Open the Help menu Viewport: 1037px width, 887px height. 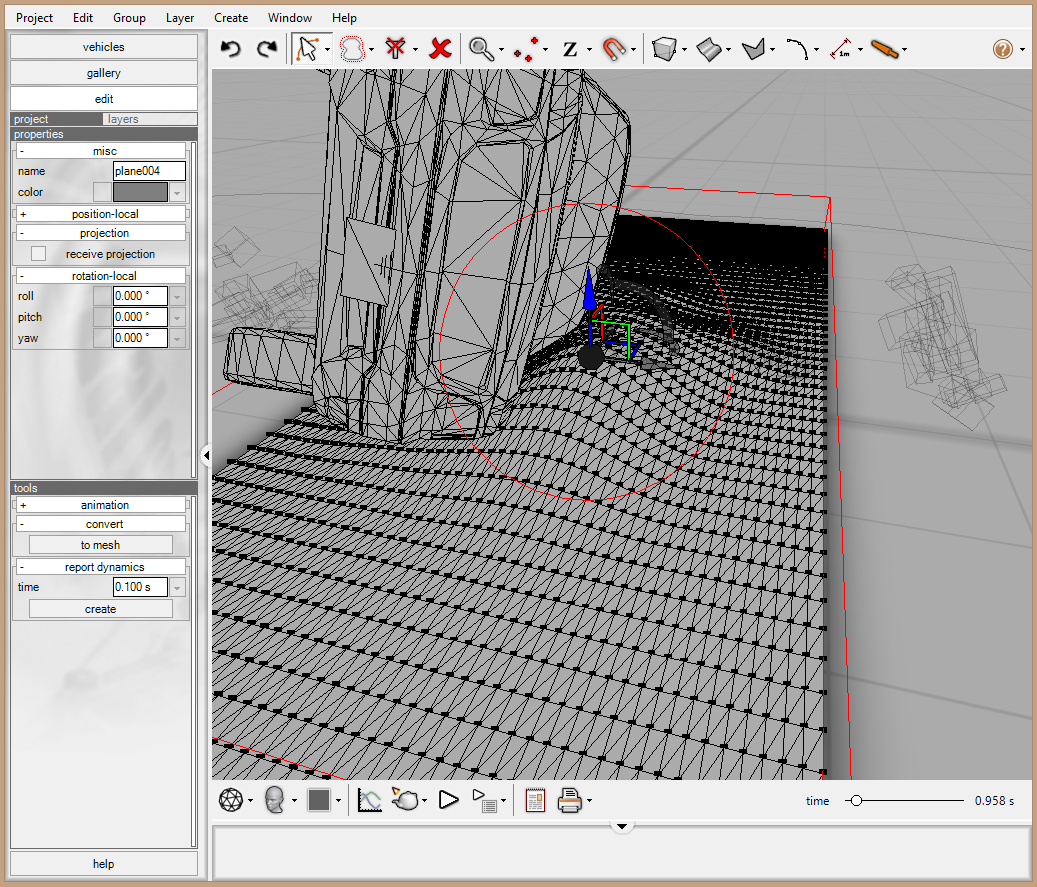pos(344,18)
